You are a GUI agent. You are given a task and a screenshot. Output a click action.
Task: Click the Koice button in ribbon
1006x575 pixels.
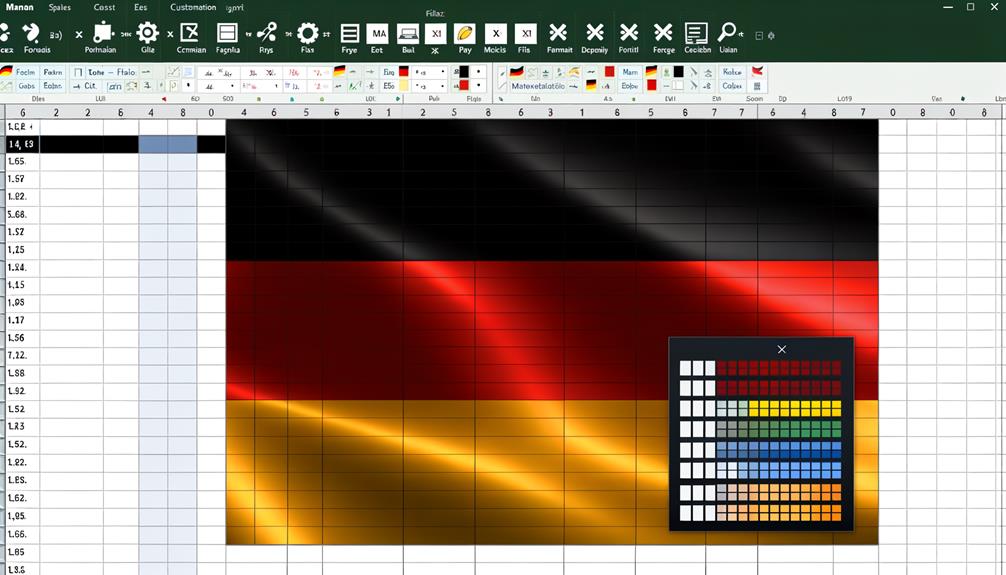point(732,72)
